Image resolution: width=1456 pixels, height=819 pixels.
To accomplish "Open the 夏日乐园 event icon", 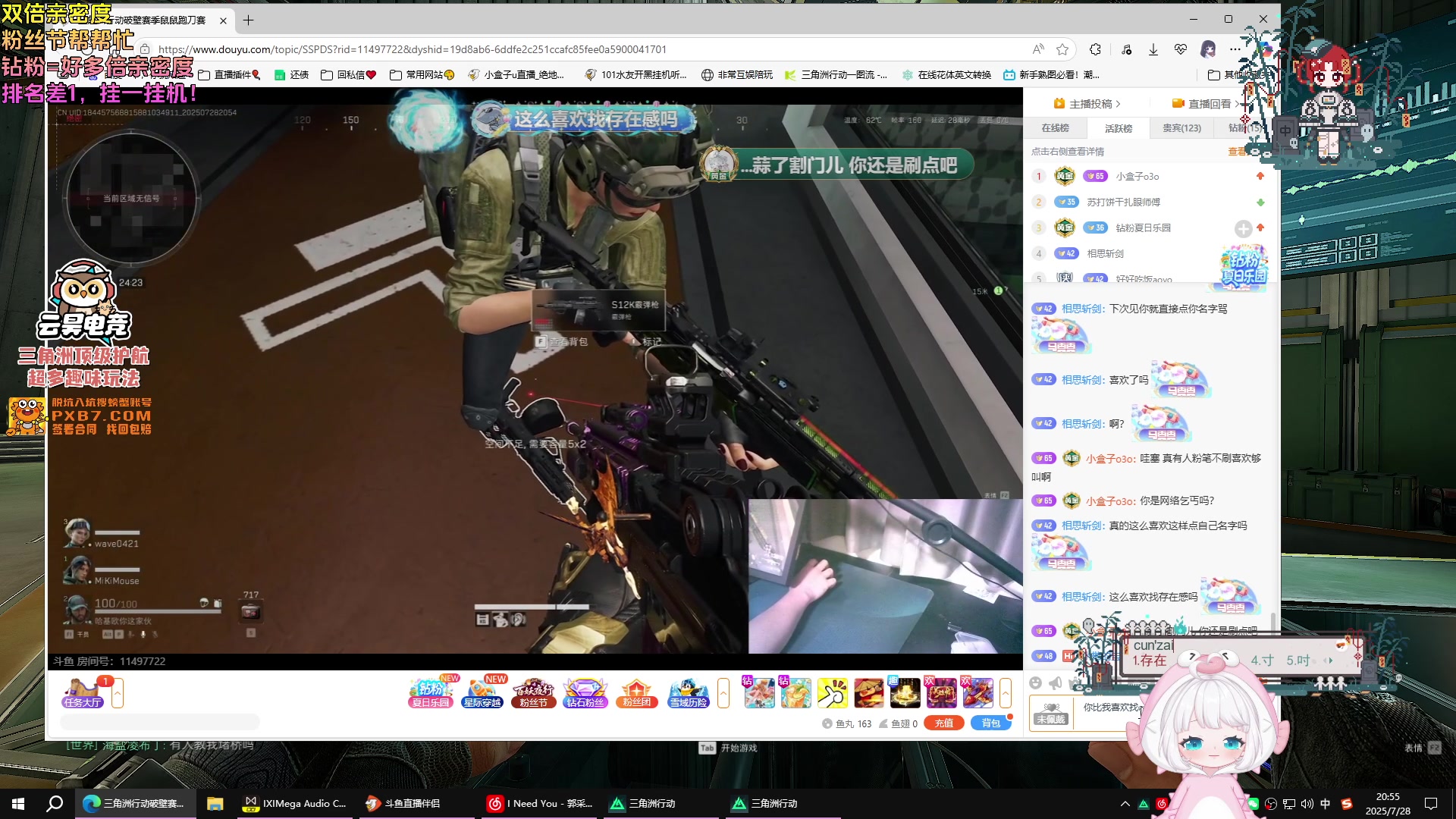I will pos(431,692).
